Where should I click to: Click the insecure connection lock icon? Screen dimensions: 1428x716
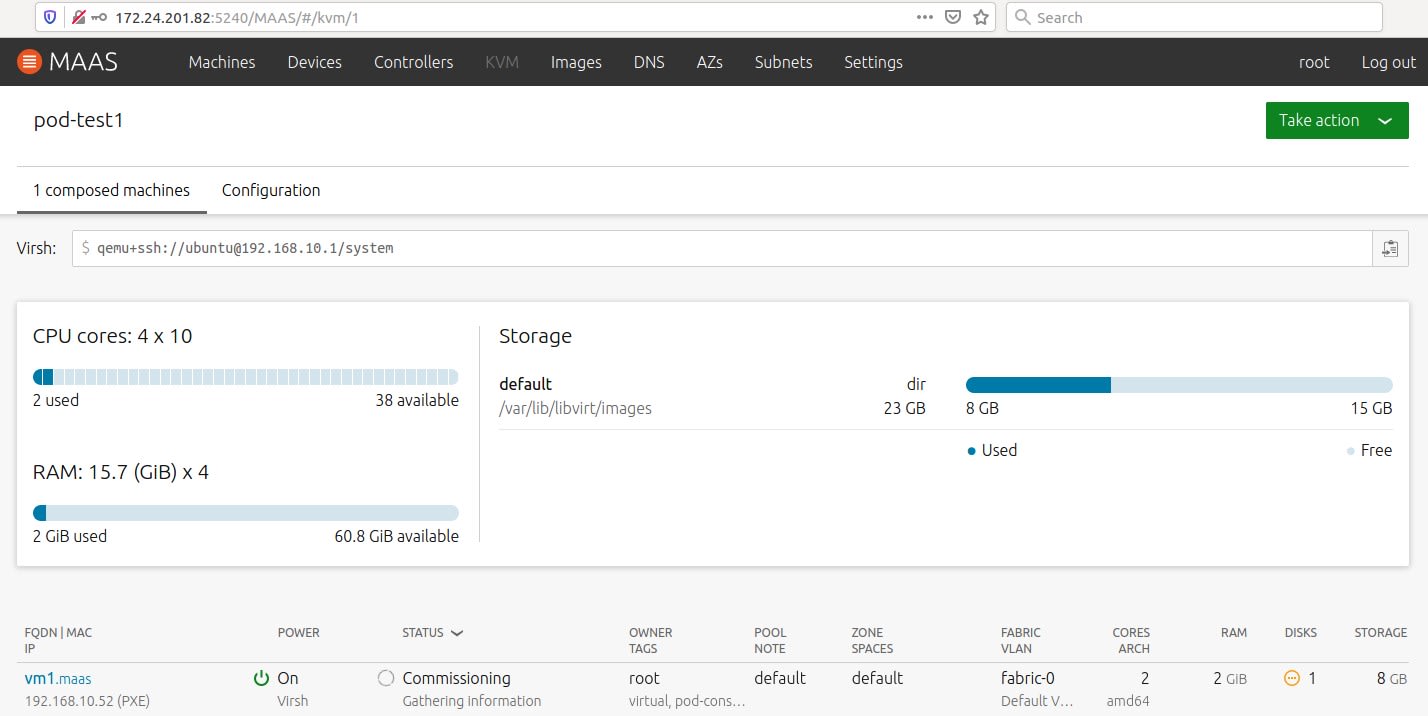78,17
